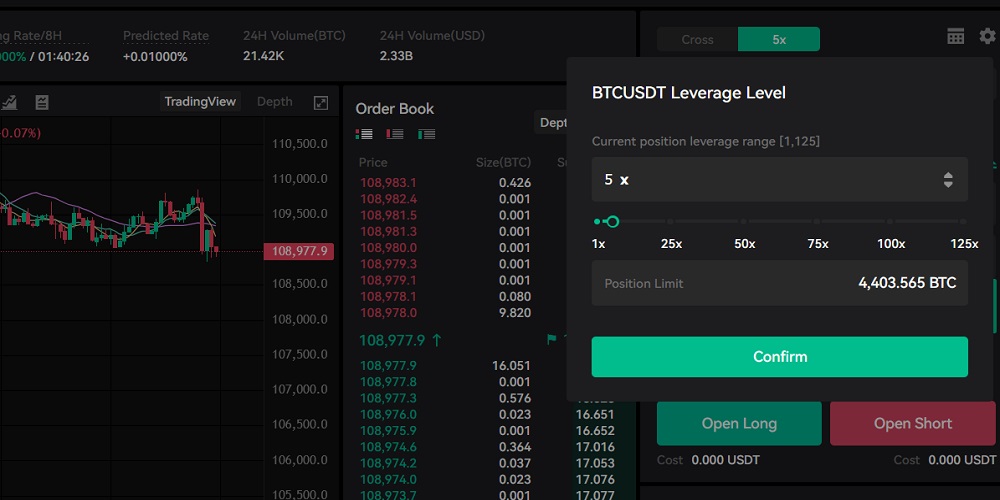The height and width of the screenshot is (500, 1000).
Task: Show sell orders only view
Action: (395, 134)
